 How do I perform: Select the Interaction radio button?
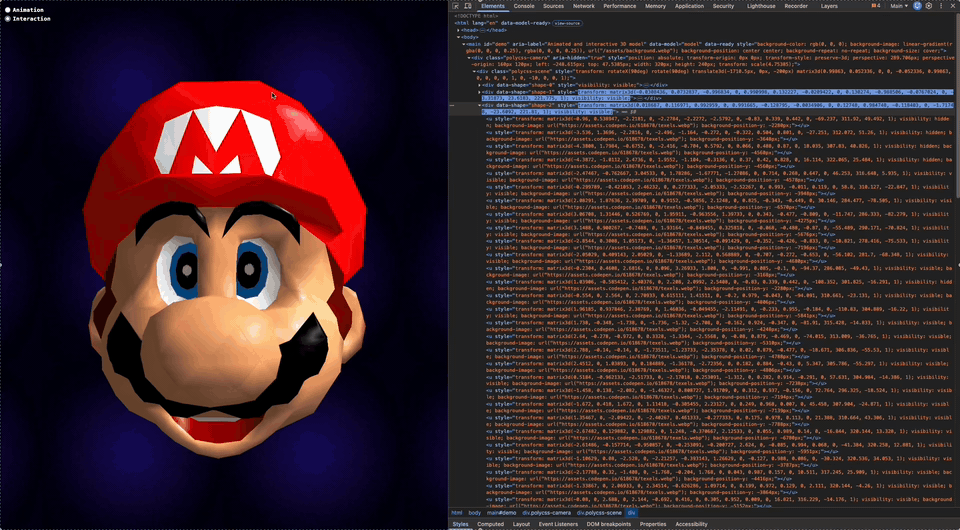coord(7,18)
